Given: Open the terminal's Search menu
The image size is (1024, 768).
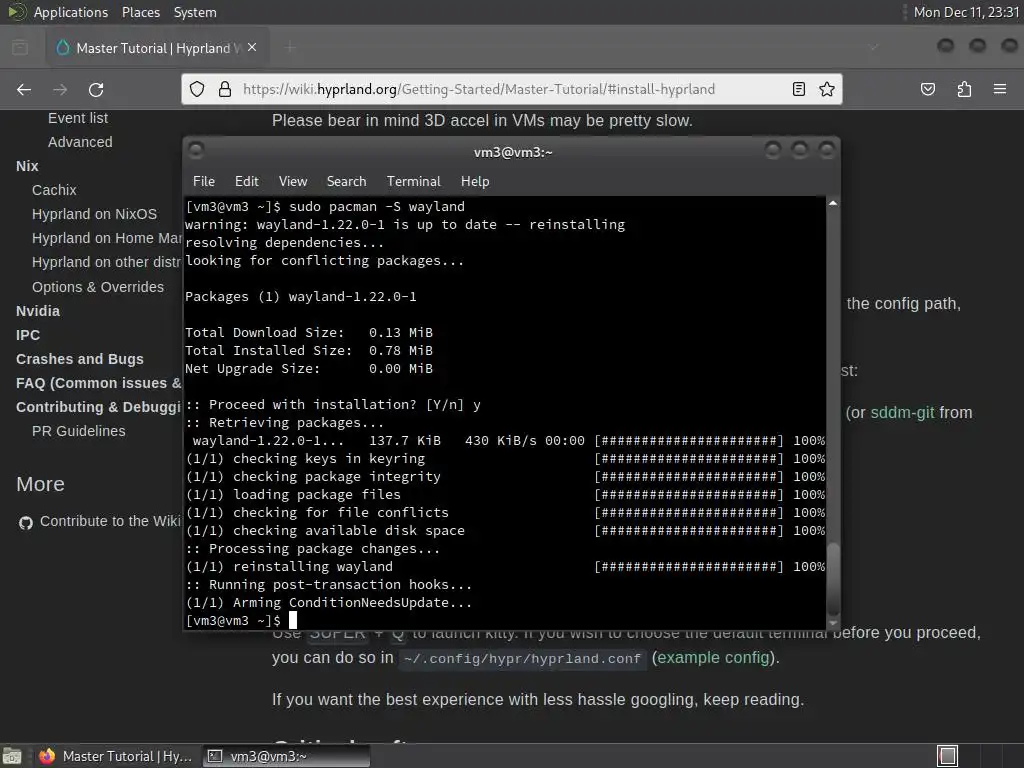Looking at the screenshot, I should pyautogui.click(x=346, y=182).
